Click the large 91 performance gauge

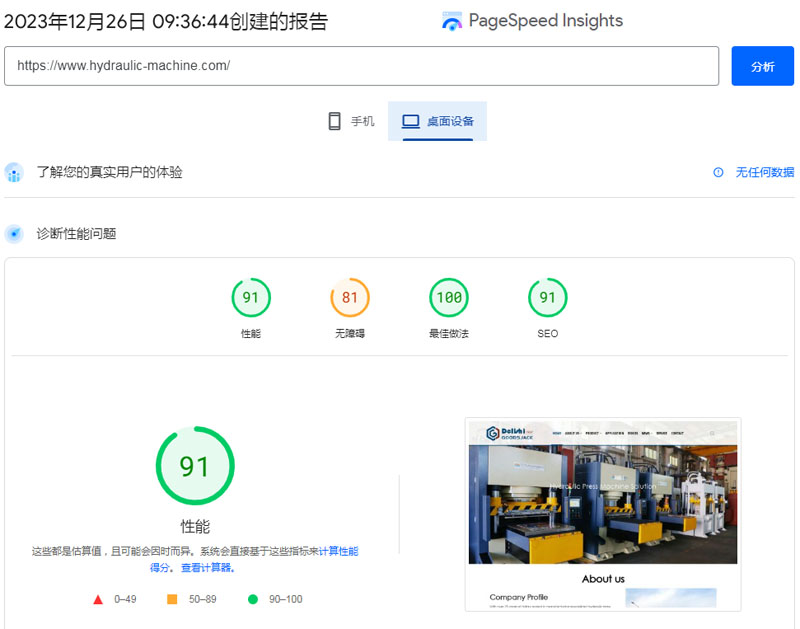tap(195, 466)
